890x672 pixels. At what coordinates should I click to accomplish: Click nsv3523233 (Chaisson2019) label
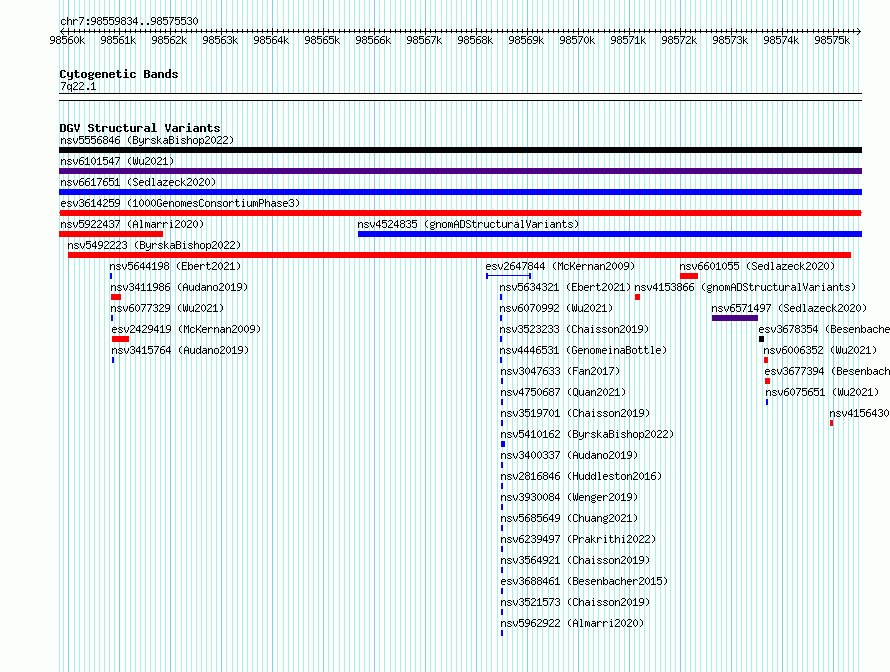click(574, 329)
